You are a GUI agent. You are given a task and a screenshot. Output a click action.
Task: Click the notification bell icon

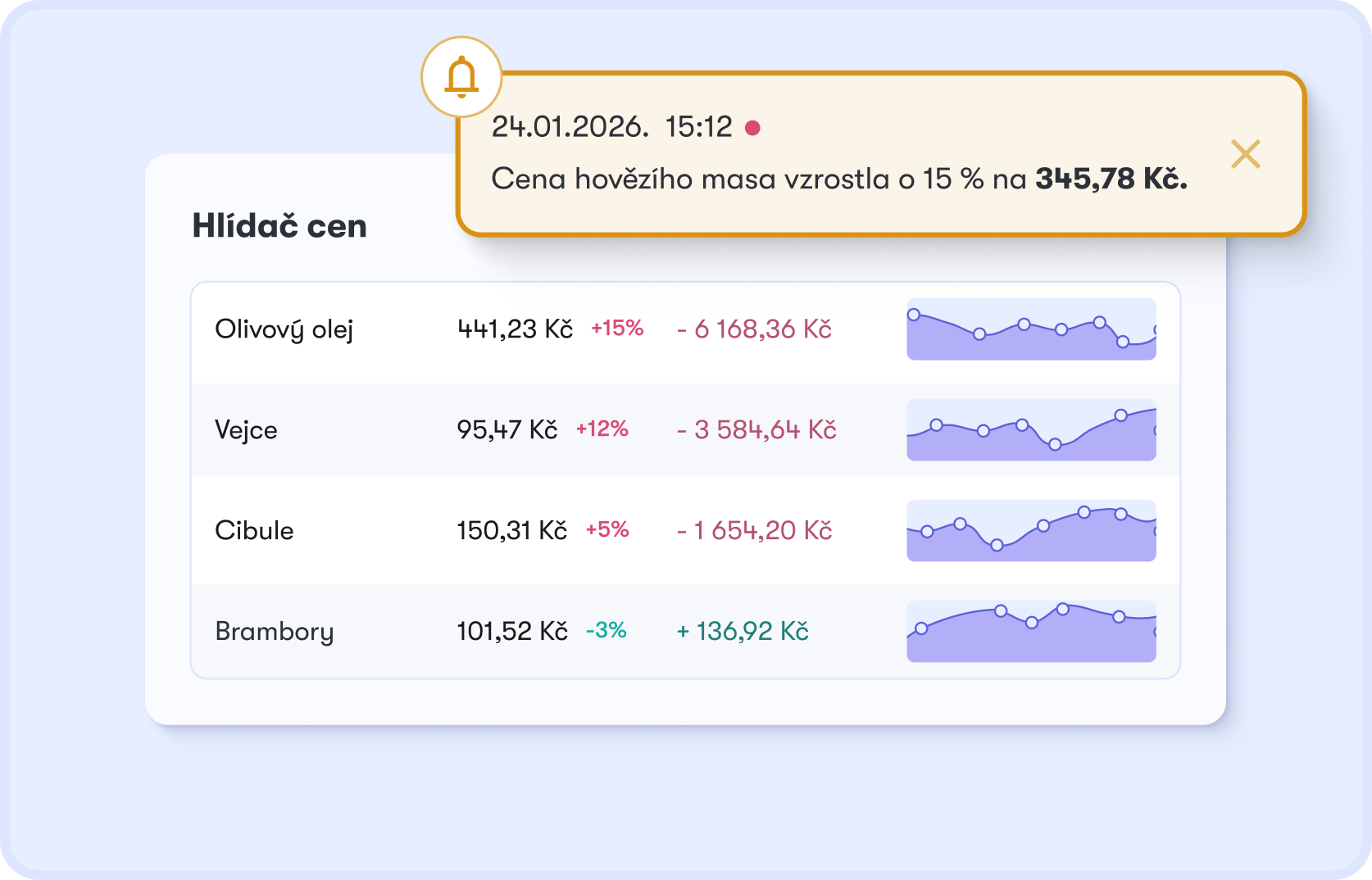click(461, 77)
